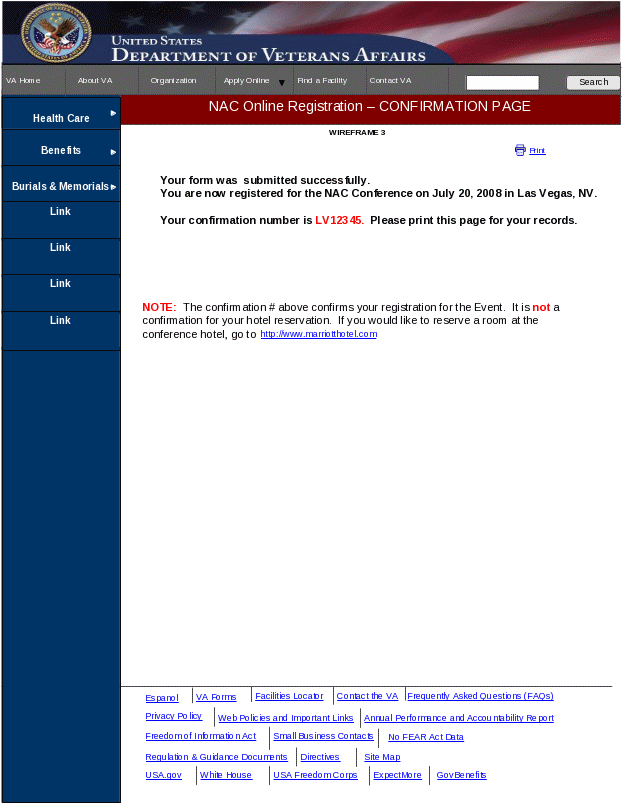
Task: Click the third Link item in sidebar
Action: click(60, 283)
